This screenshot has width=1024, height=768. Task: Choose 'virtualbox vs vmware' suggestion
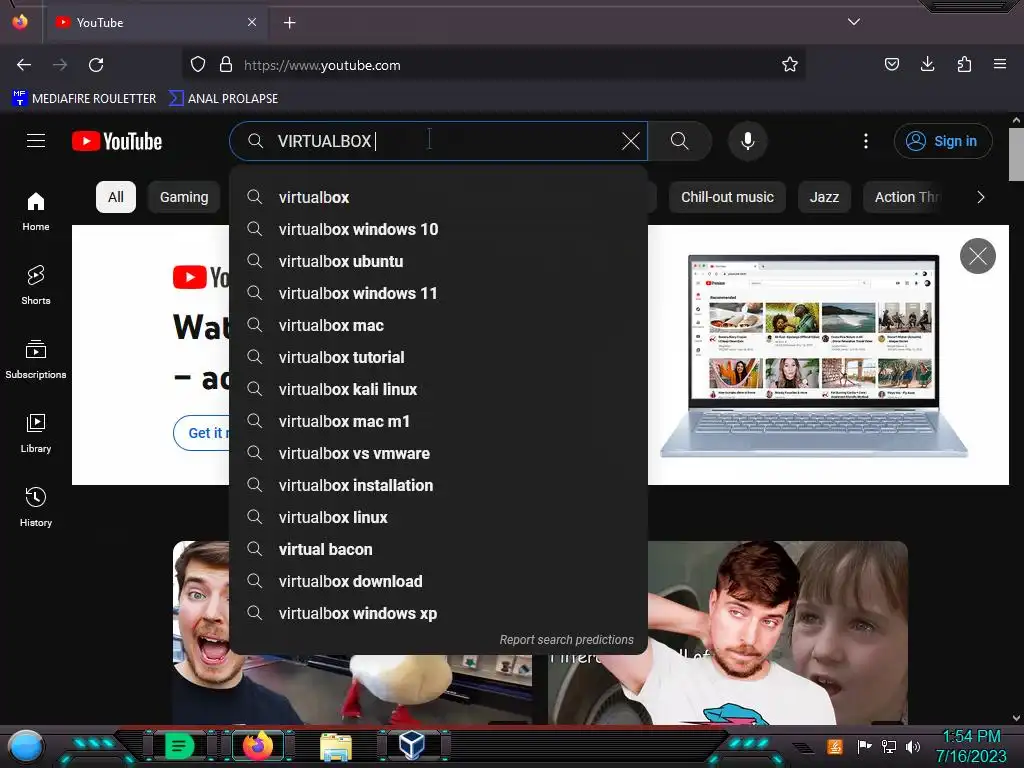(438, 453)
